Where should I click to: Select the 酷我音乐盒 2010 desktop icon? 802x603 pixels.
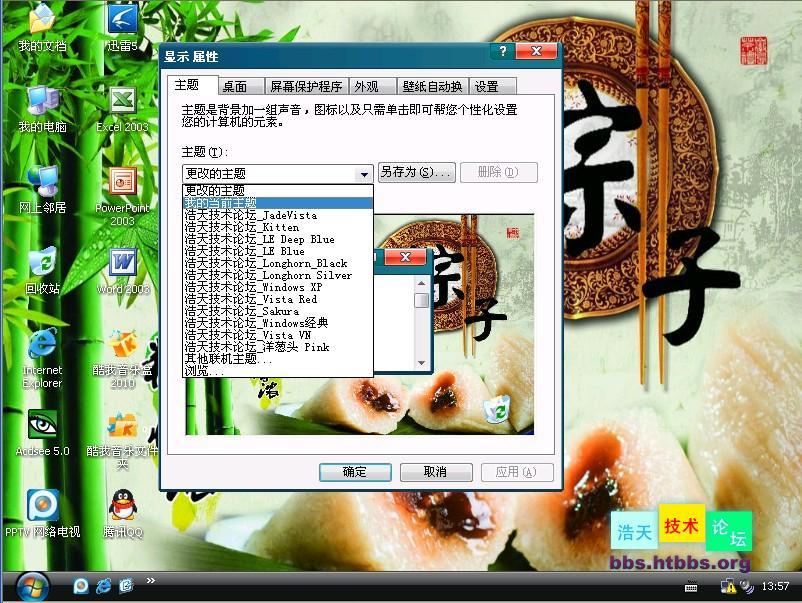tap(122, 358)
